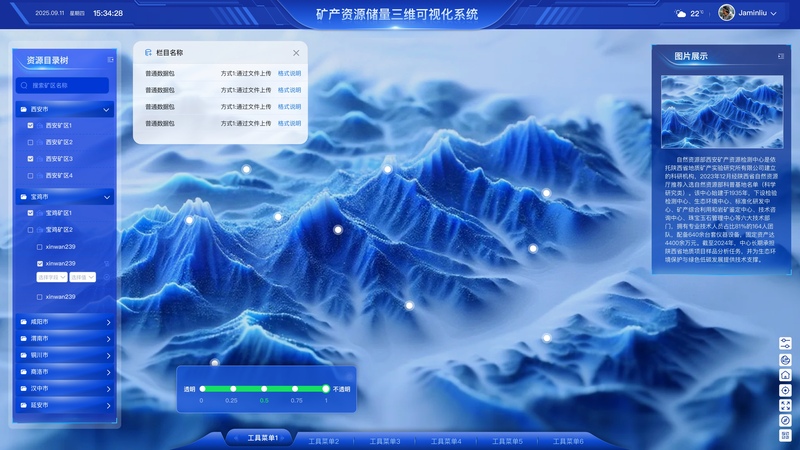The image size is (800, 450).
Task: Switch to 工具菜单1 tab
Action: (x=262, y=438)
